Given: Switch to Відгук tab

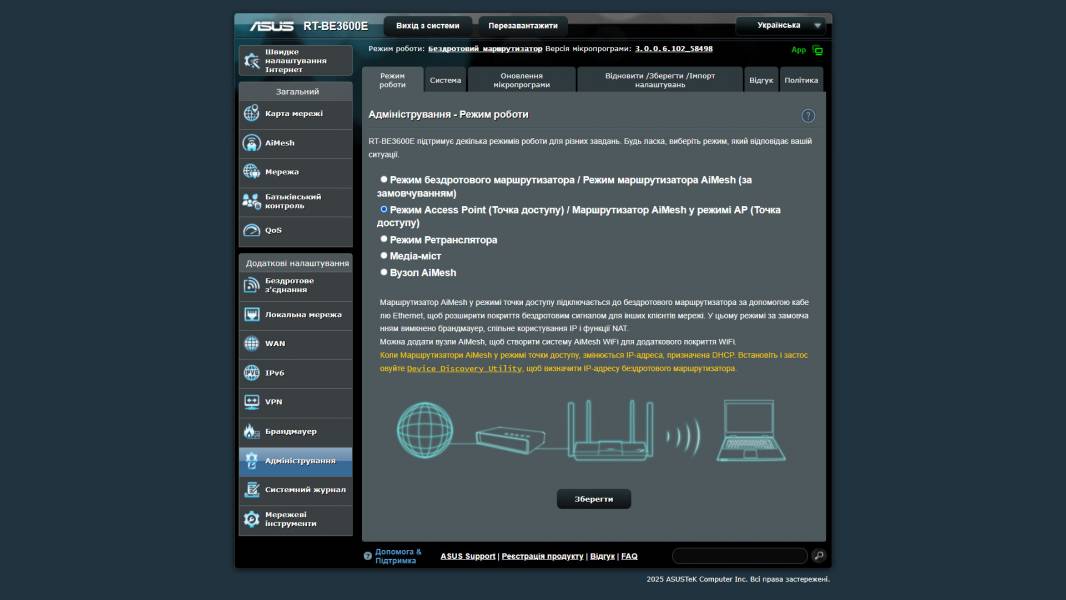Looking at the screenshot, I should point(761,80).
